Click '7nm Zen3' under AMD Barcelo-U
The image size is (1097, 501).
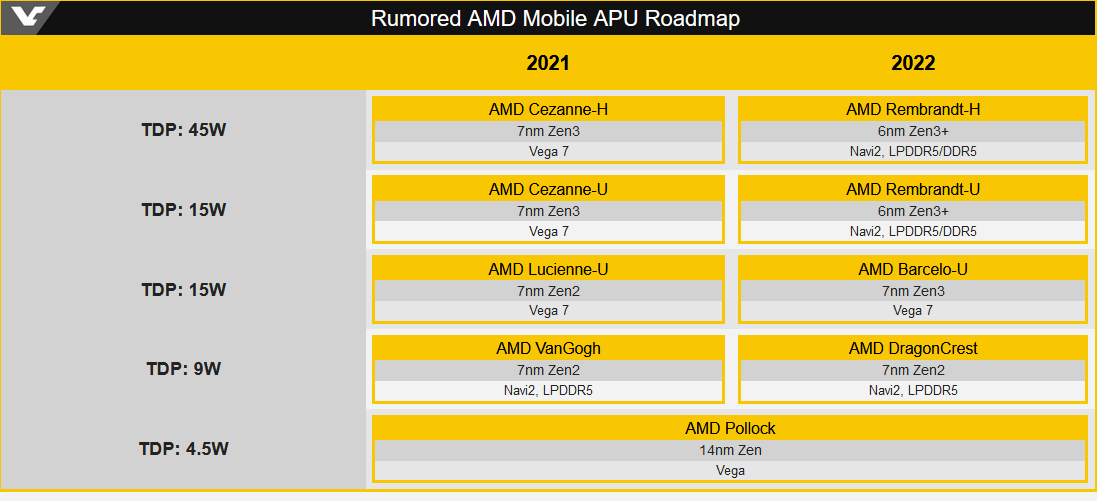[x=913, y=290]
